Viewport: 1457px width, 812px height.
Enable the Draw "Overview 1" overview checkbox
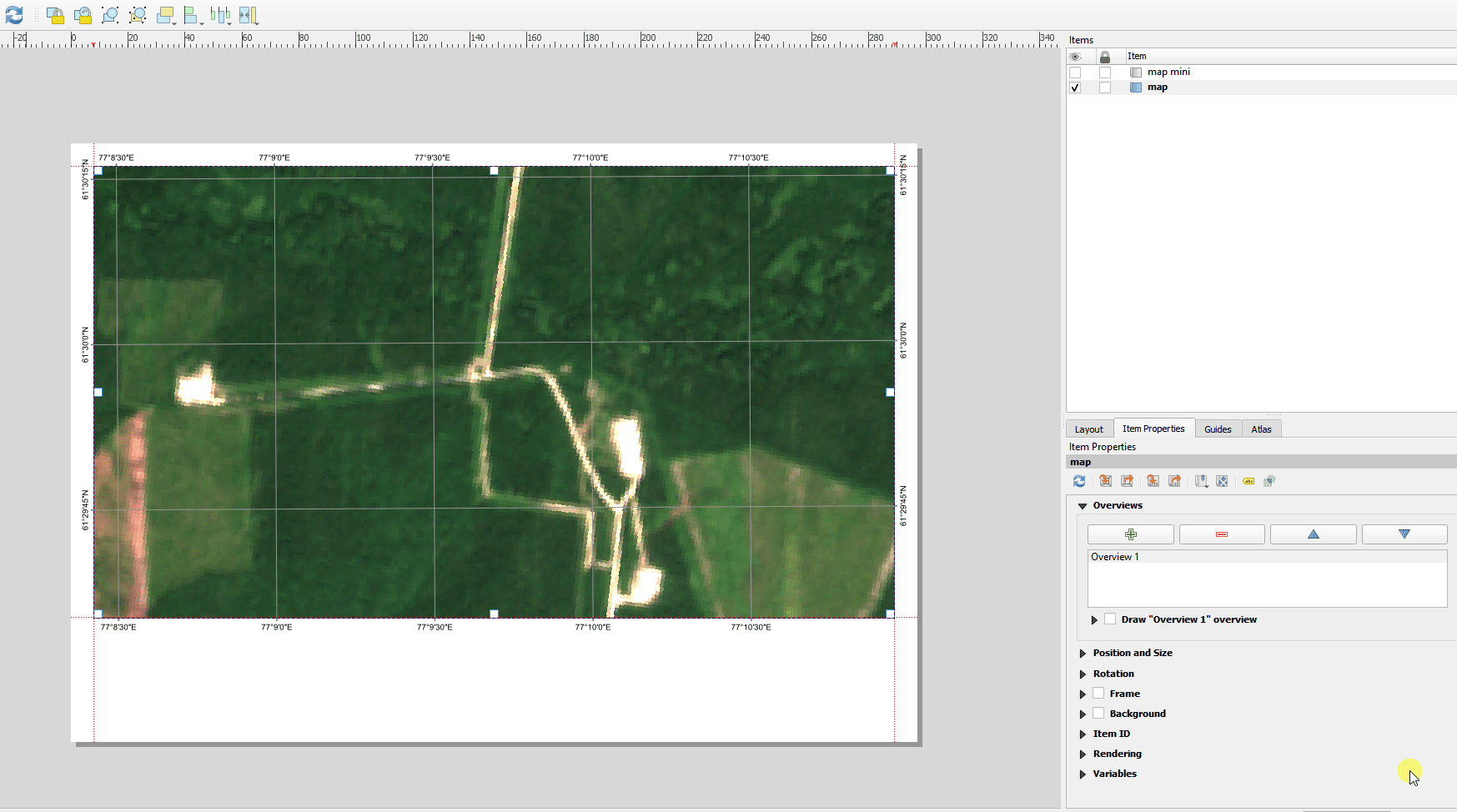point(1110,619)
